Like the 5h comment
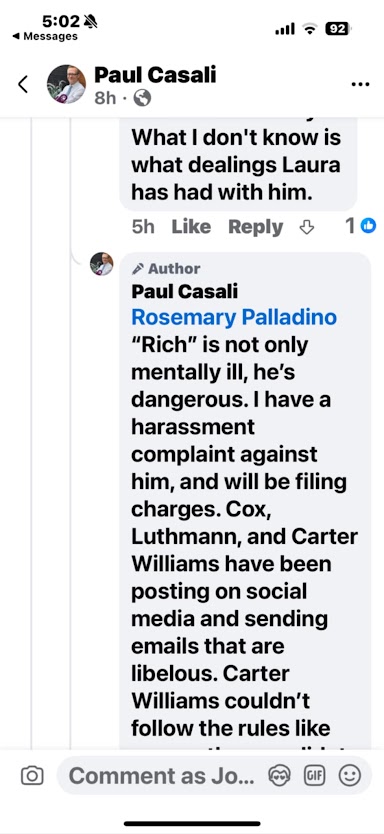This screenshot has height=834, width=384. click(x=191, y=227)
